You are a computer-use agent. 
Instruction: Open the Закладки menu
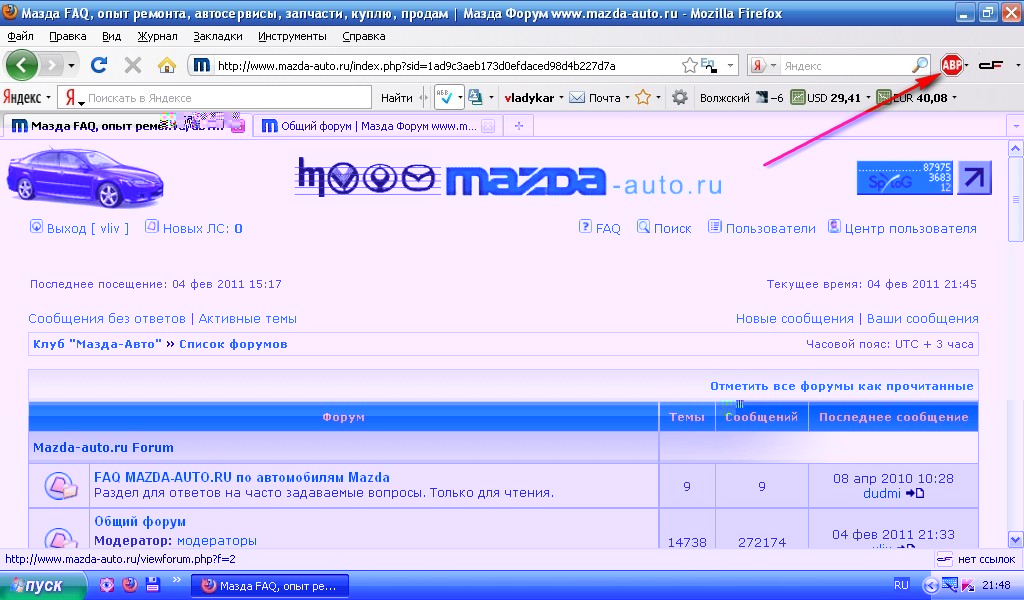pos(218,36)
